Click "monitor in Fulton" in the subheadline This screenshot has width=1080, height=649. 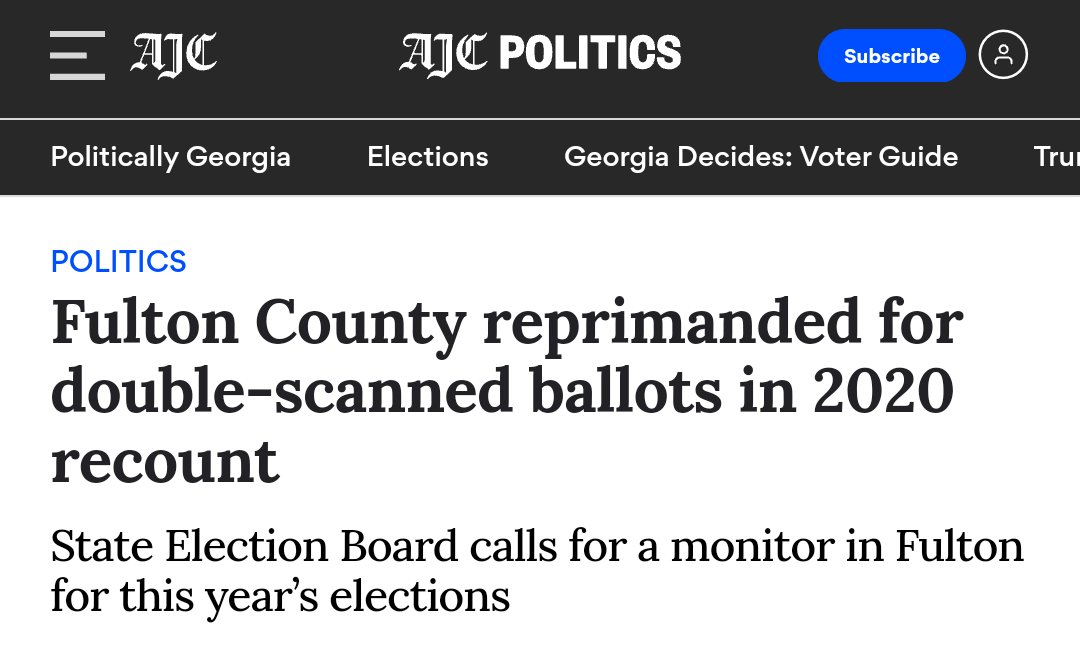point(847,547)
